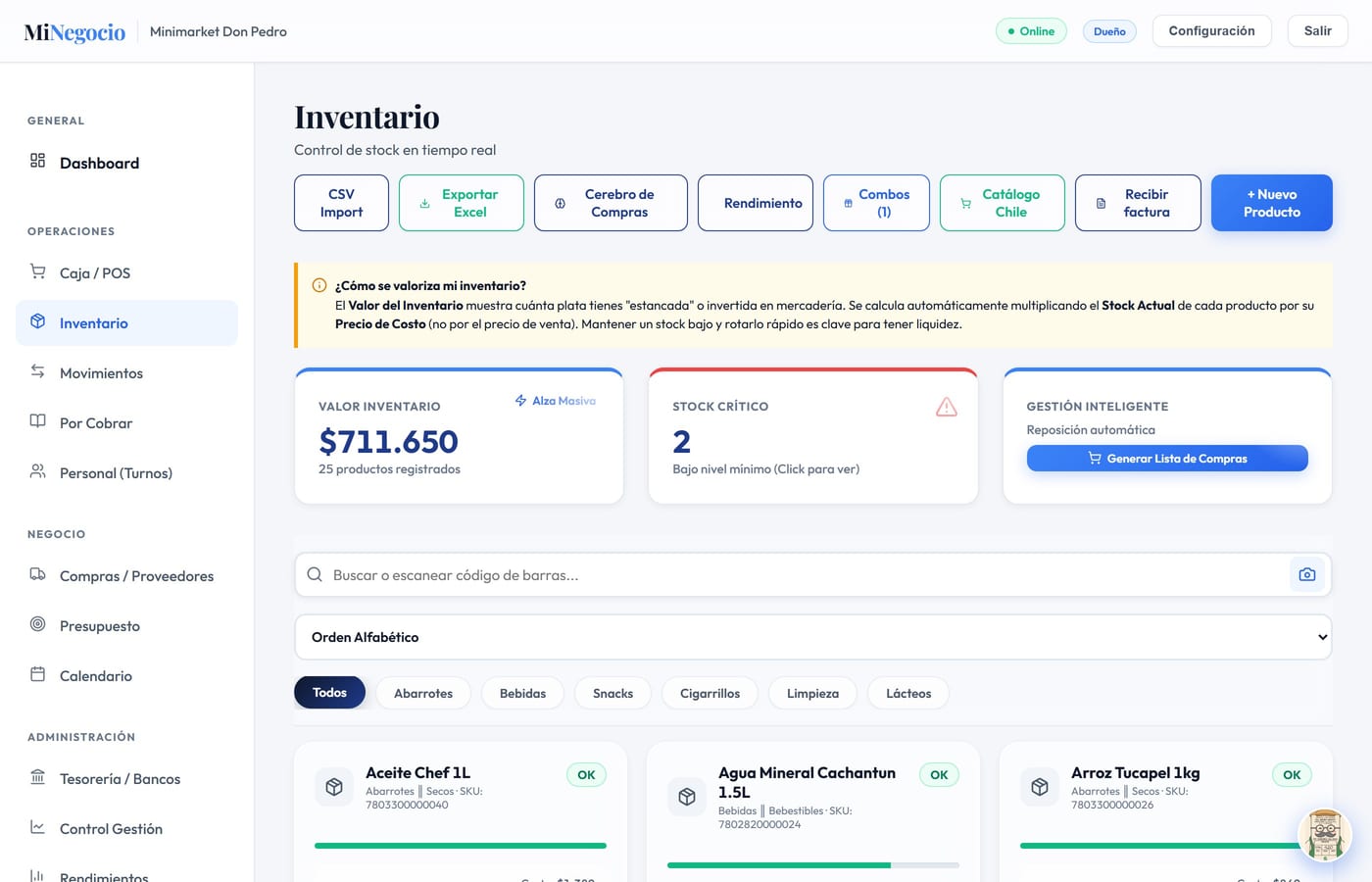Click the Calendario calendar icon
The width and height of the screenshot is (1372, 882).
[x=37, y=674]
